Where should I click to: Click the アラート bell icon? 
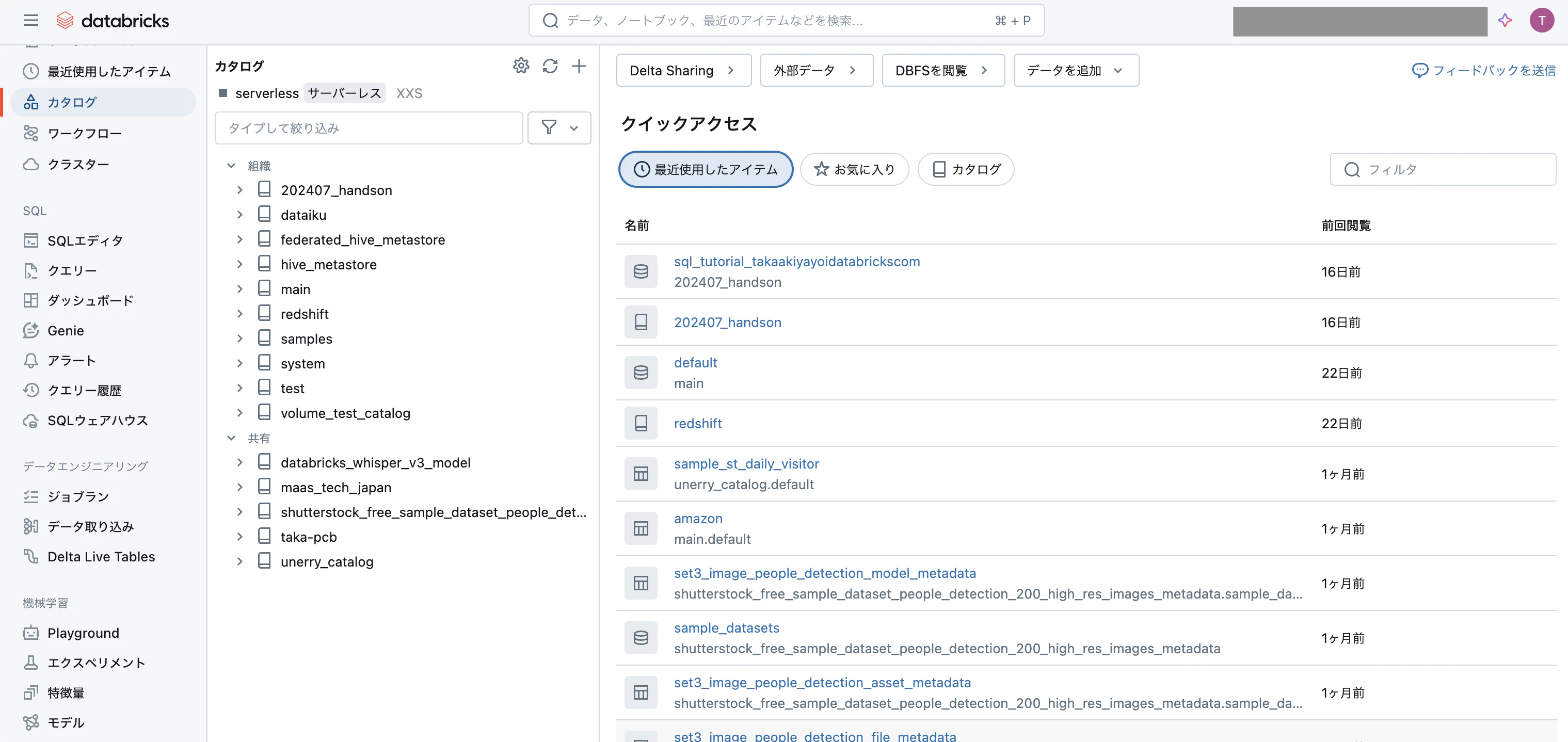click(x=30, y=360)
